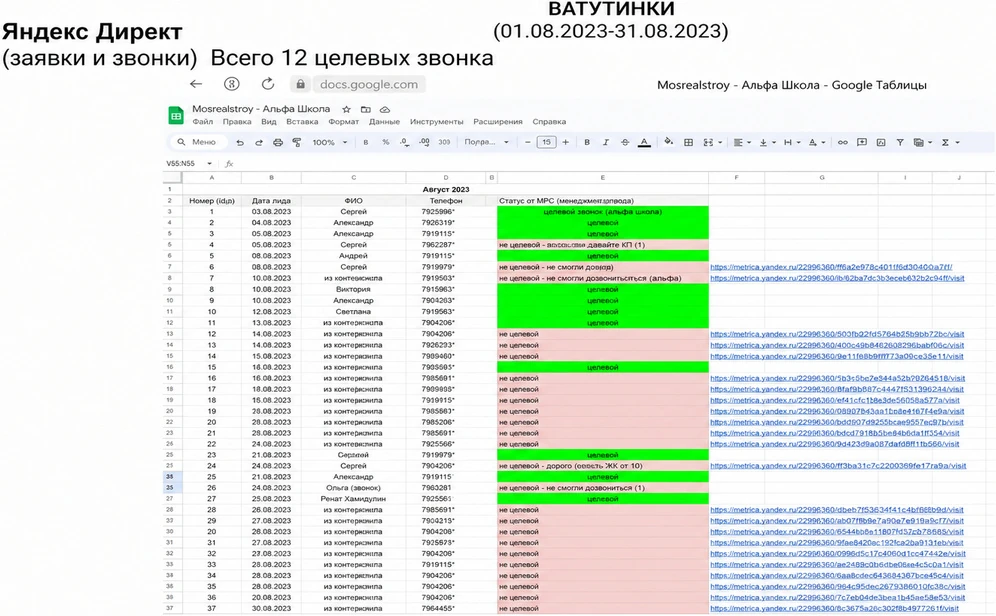Open more number formats menu
The height and width of the screenshot is (616, 996).
pos(444,142)
